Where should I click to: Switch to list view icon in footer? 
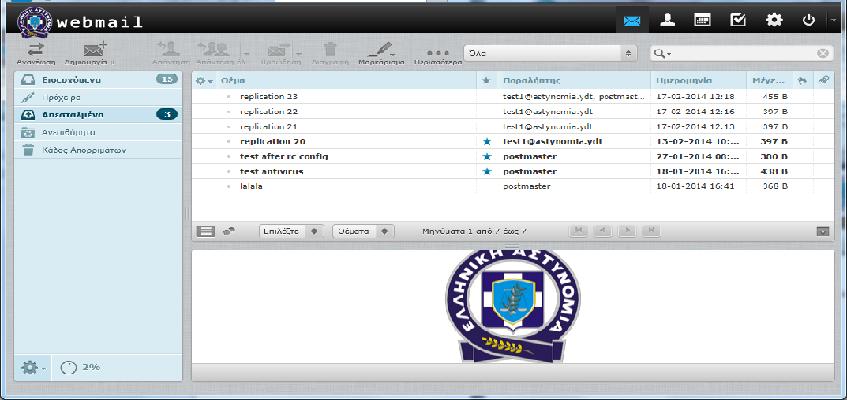(x=205, y=231)
